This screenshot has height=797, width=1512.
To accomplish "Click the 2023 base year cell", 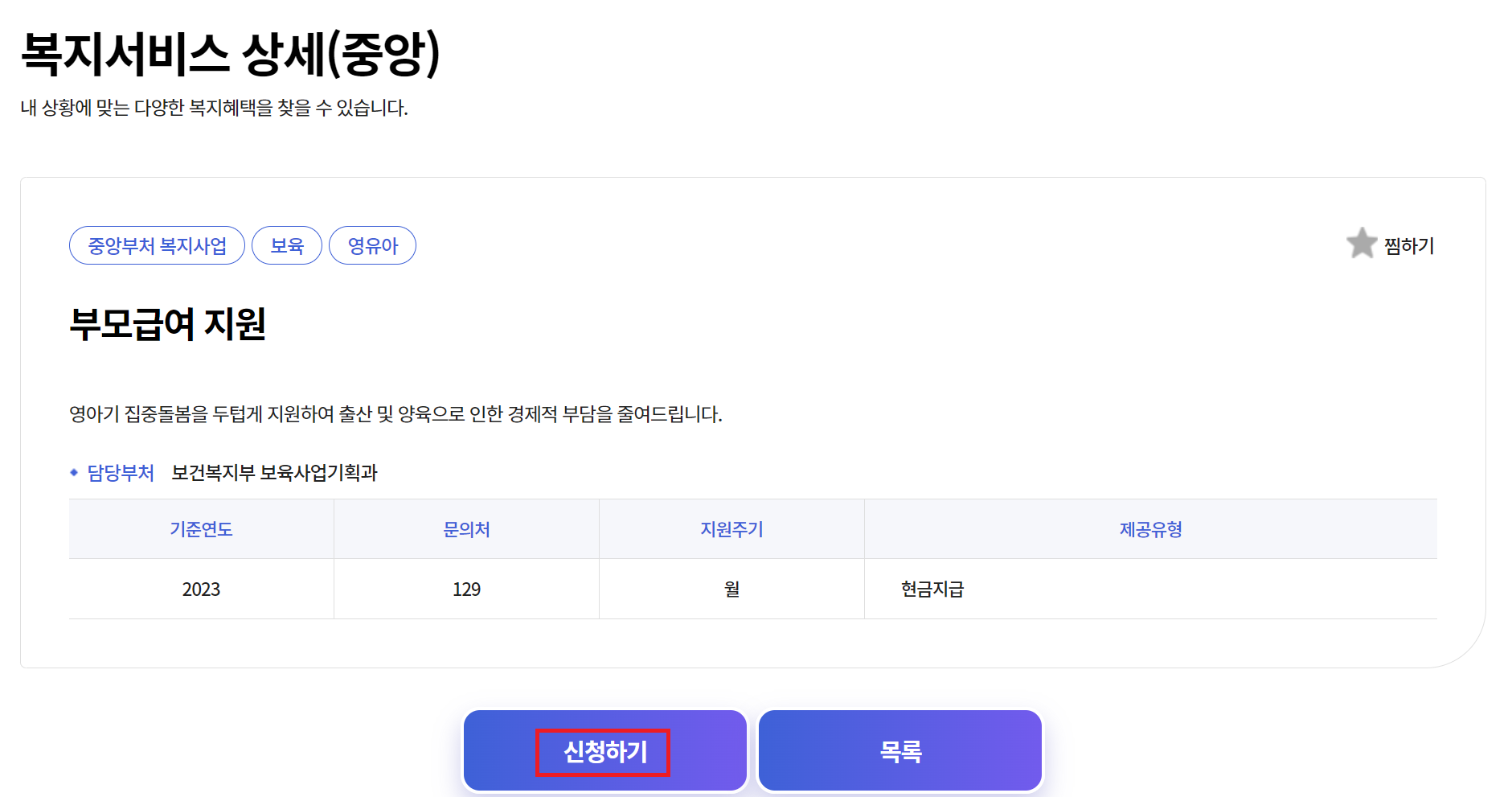I will click(x=202, y=588).
